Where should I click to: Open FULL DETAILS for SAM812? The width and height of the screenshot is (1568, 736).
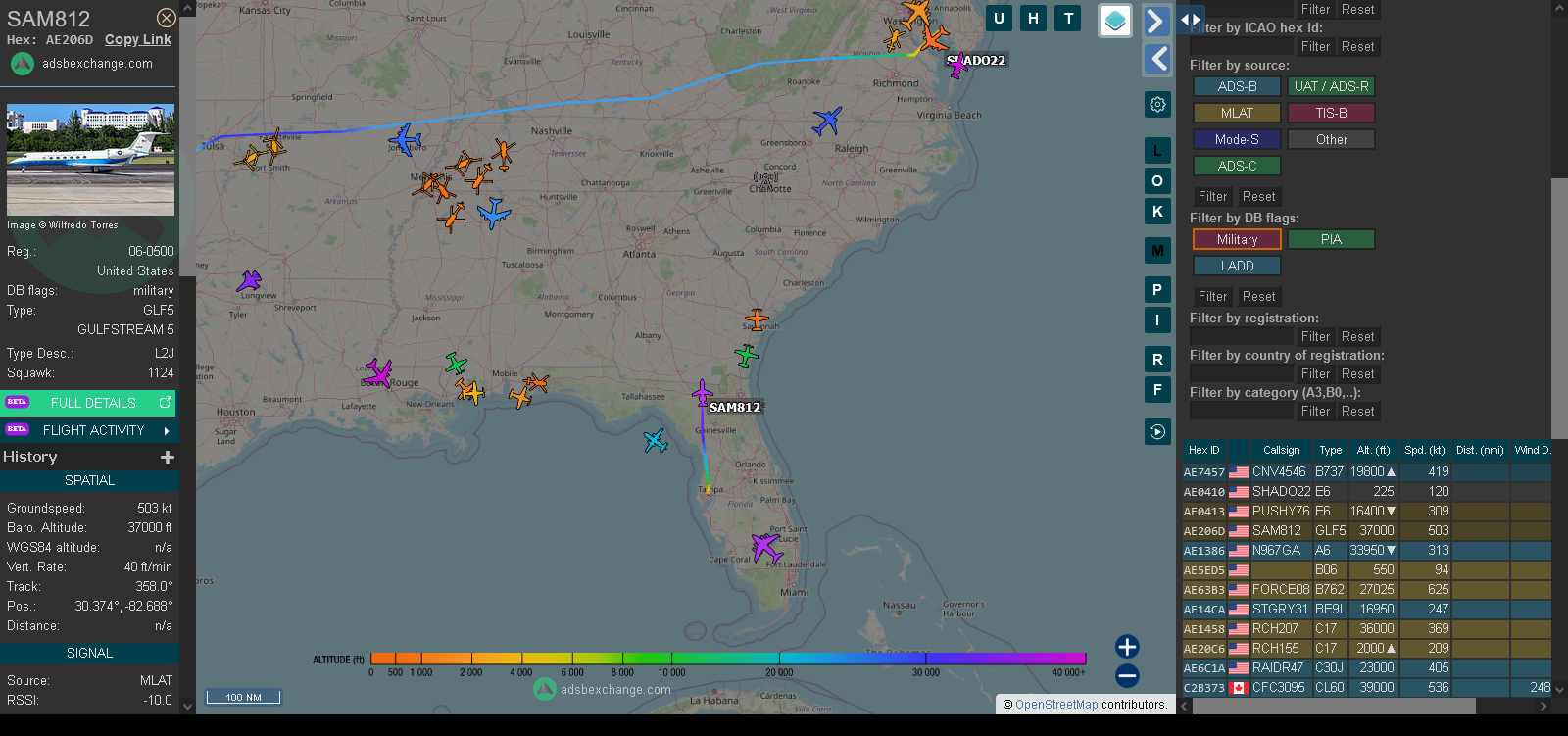pyautogui.click(x=89, y=403)
